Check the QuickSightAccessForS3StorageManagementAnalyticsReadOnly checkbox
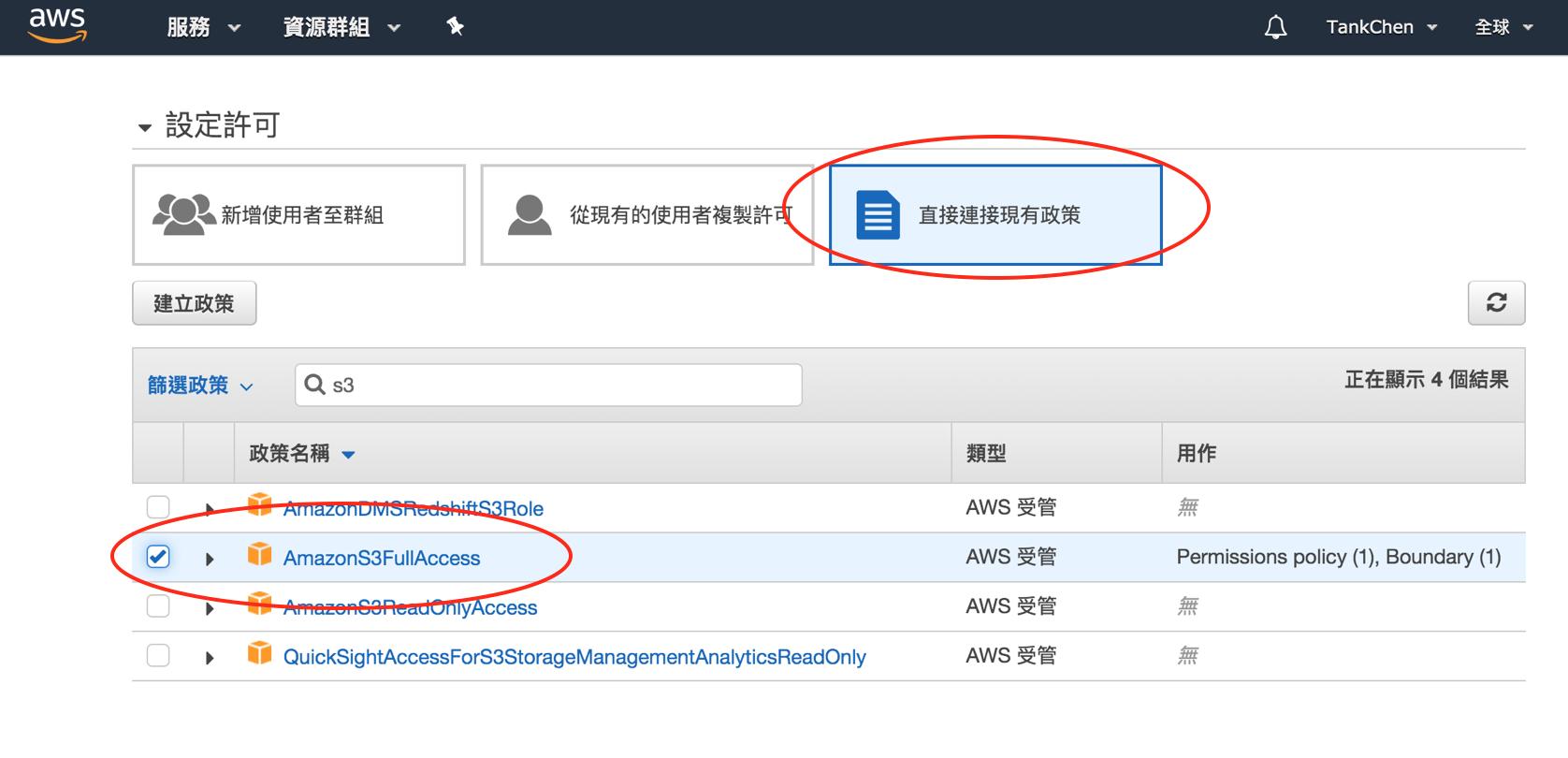The height and width of the screenshot is (758, 1568). tap(158, 655)
